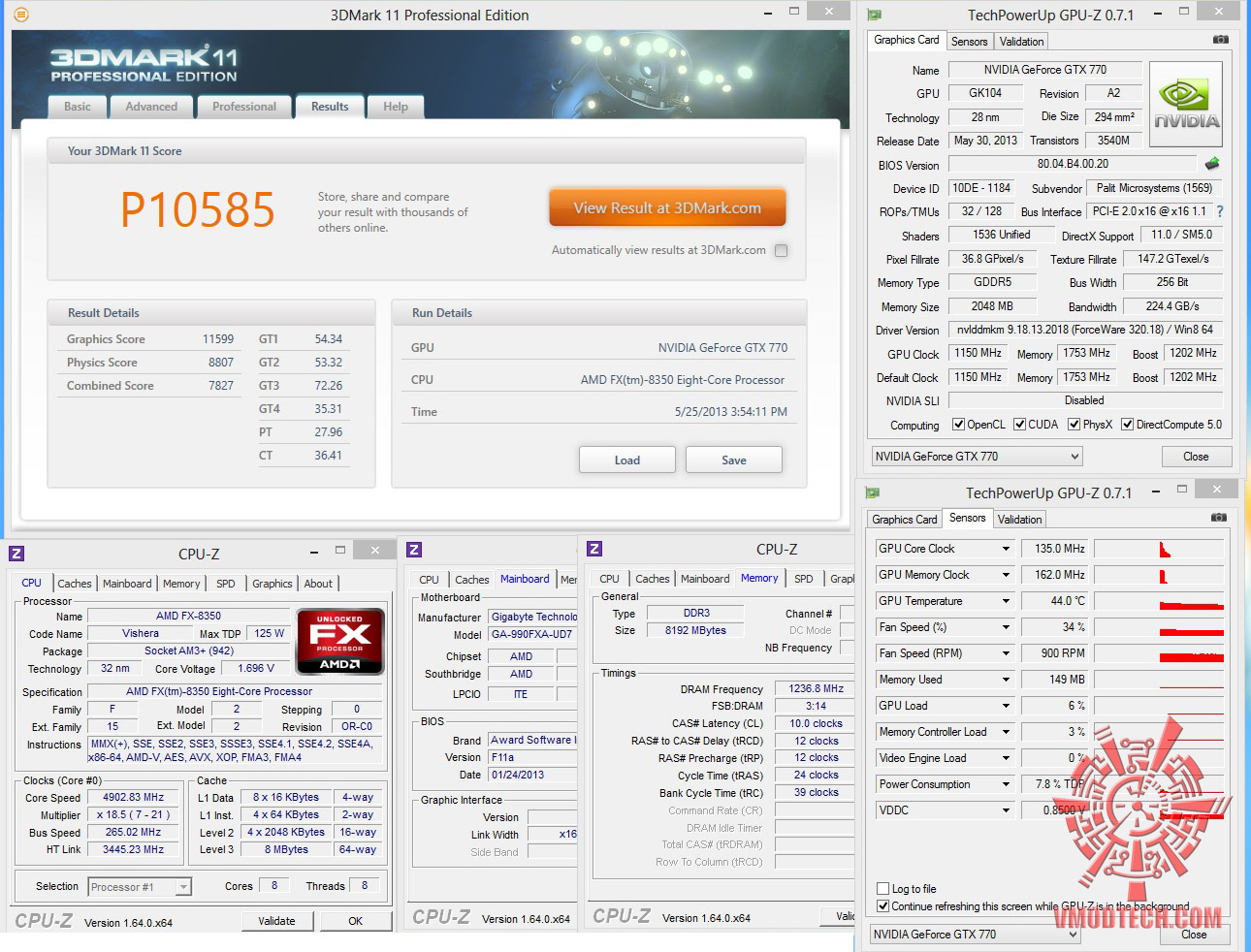Viewport: 1251px width, 952px height.
Task: Switch to the Advanced tab in 3DMark
Action: click(x=151, y=107)
